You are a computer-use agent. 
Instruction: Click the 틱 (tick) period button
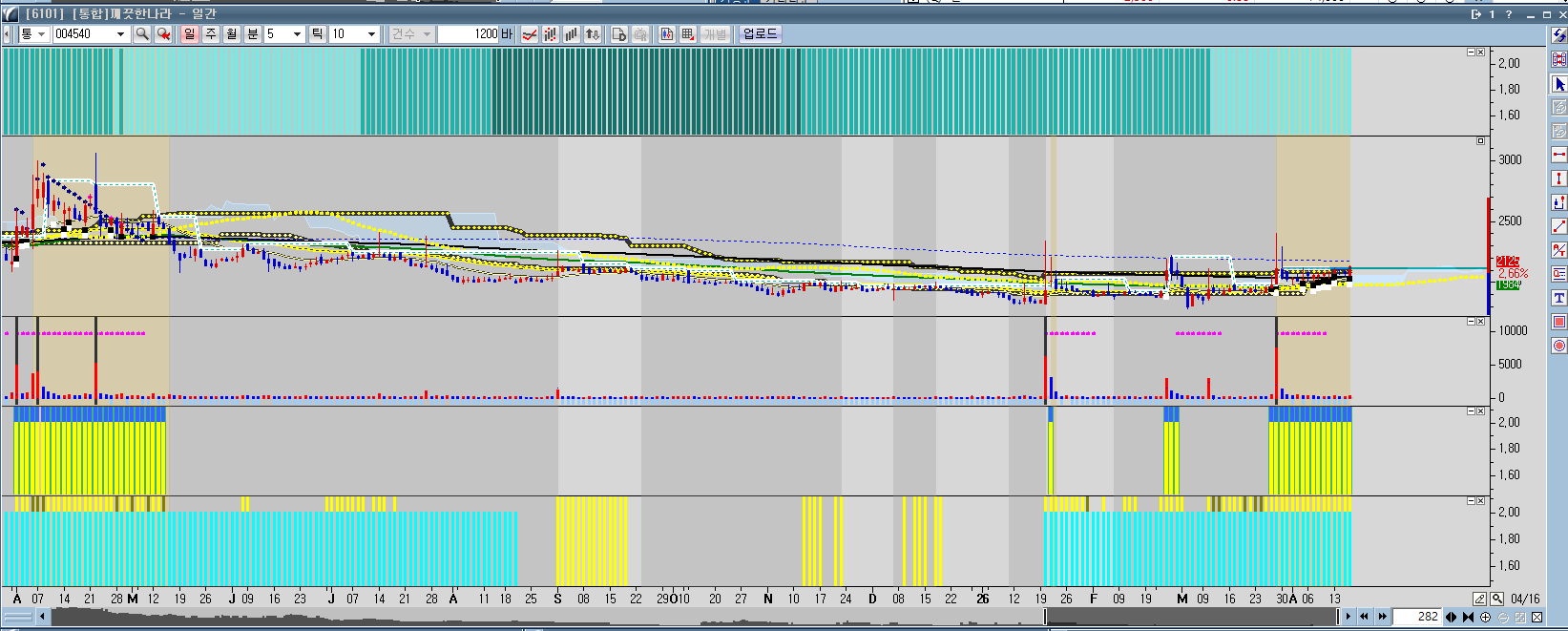pyautogui.click(x=318, y=34)
